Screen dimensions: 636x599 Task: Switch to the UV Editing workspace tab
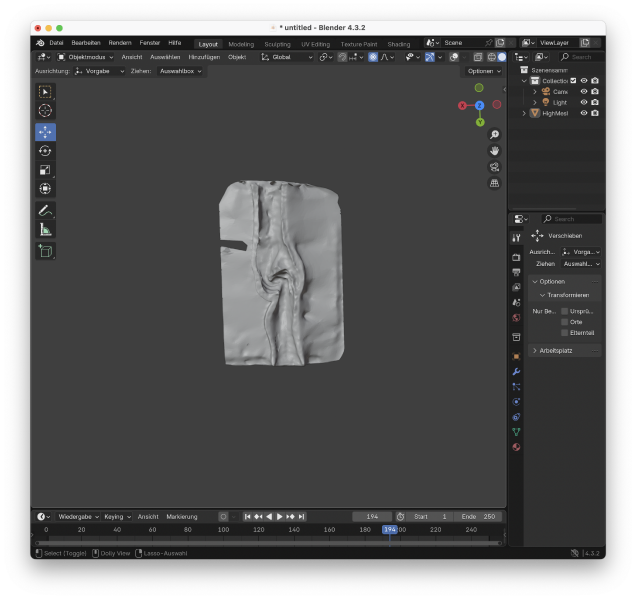pos(316,44)
